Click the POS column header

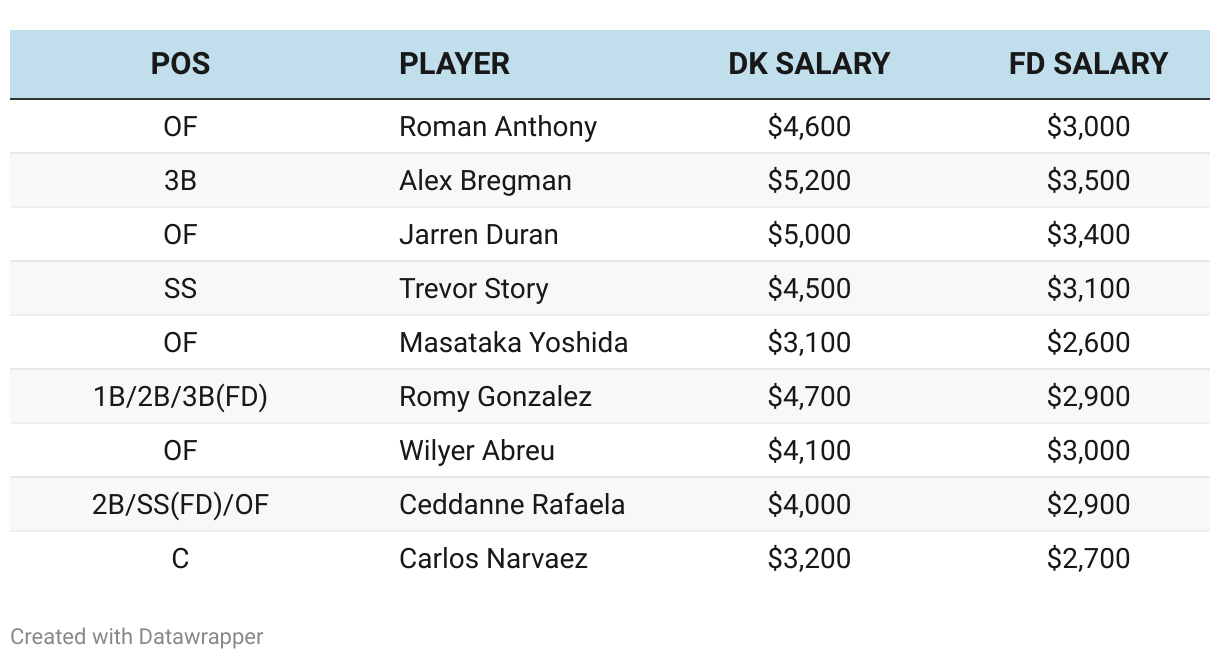pos(180,64)
